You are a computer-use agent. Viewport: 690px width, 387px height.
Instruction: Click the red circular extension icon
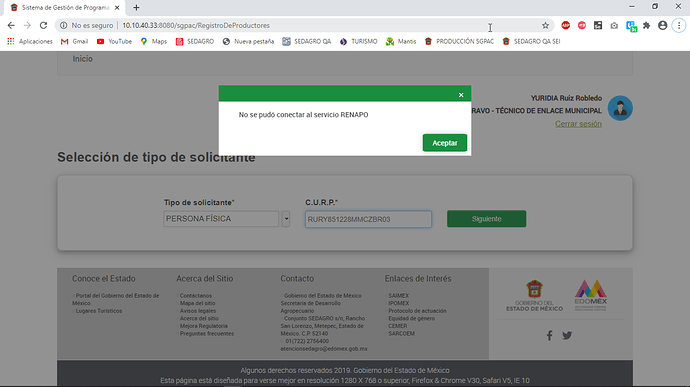tap(582, 26)
